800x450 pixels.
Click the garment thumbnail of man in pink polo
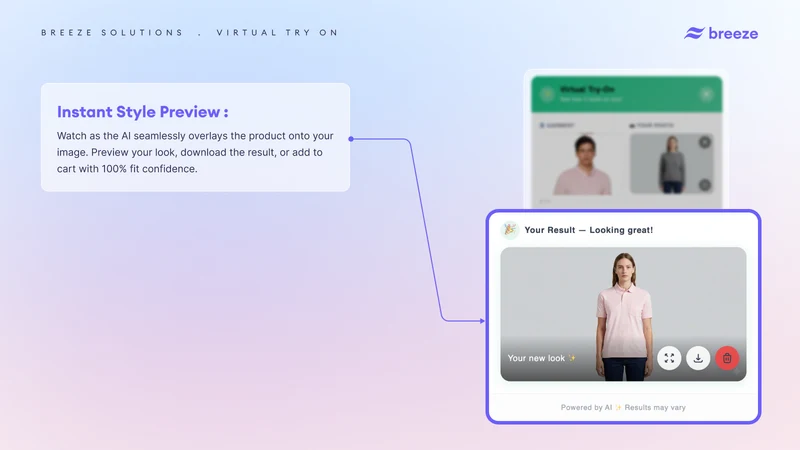tap(583, 164)
